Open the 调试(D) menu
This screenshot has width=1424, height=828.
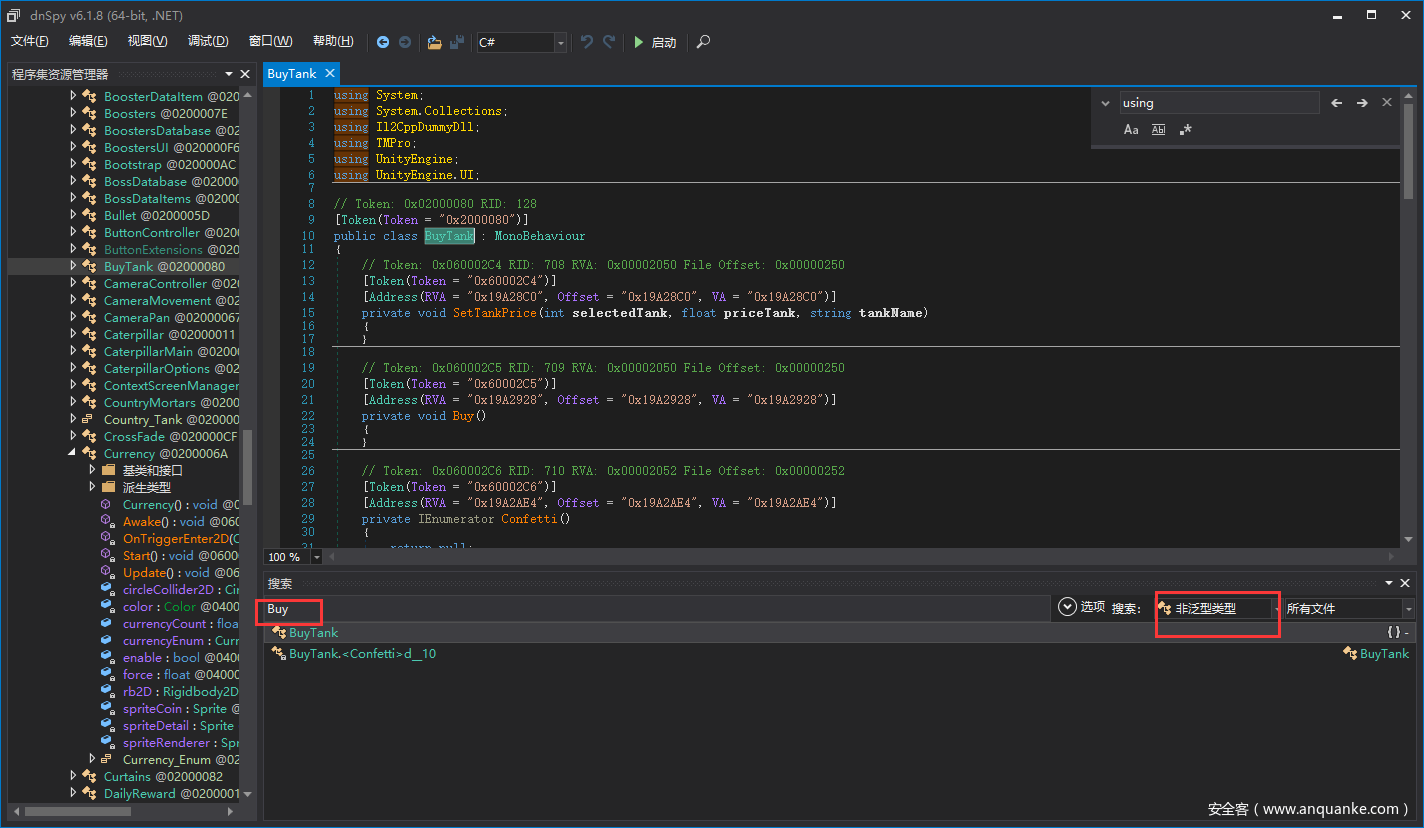coord(208,41)
